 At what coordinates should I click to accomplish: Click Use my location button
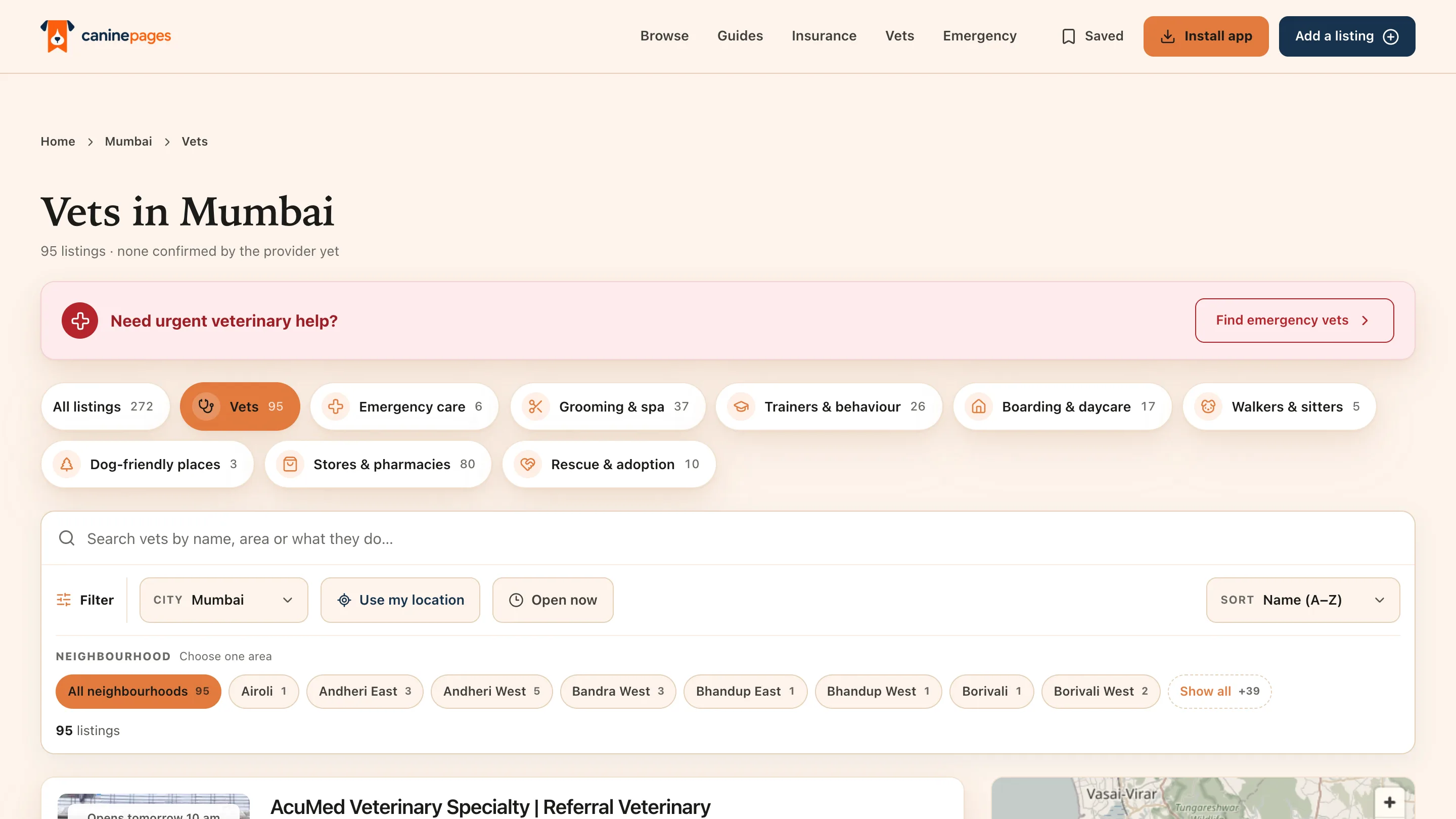point(400,600)
